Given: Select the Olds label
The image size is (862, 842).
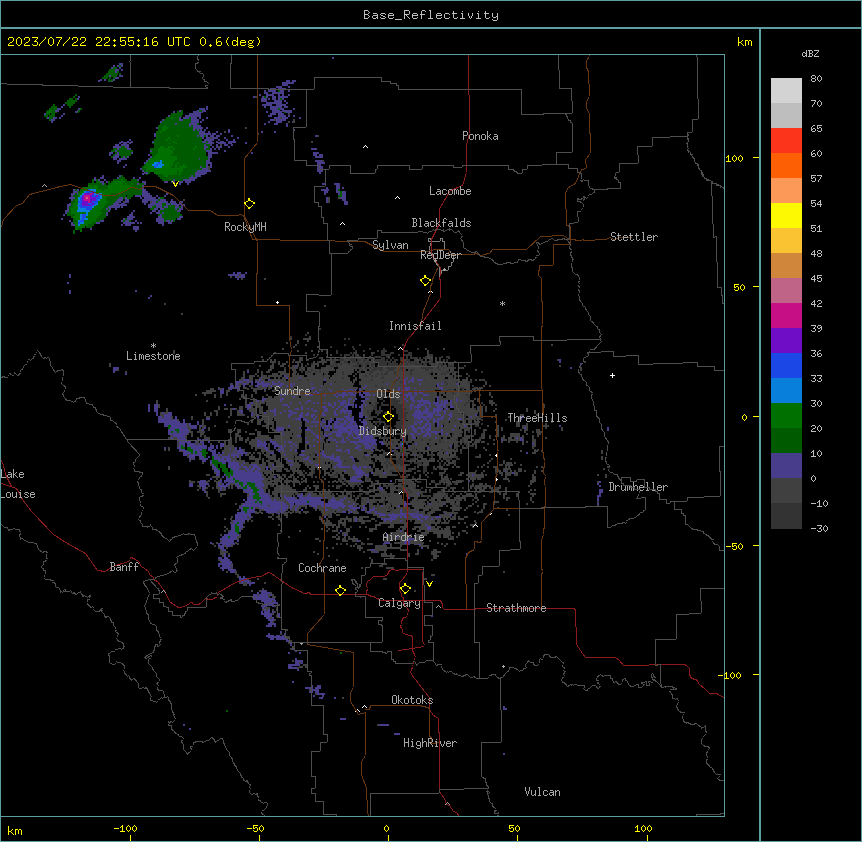Looking at the screenshot, I should 388,394.
